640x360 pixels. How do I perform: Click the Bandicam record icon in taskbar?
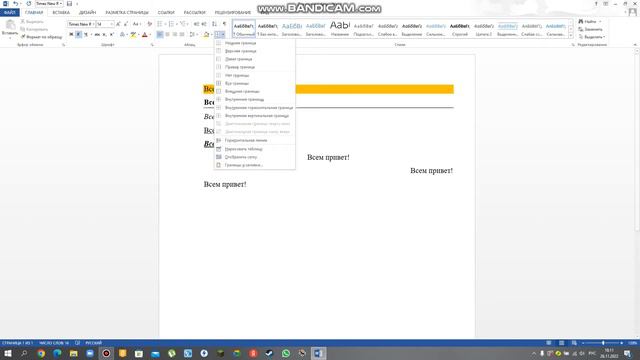tap(106, 353)
